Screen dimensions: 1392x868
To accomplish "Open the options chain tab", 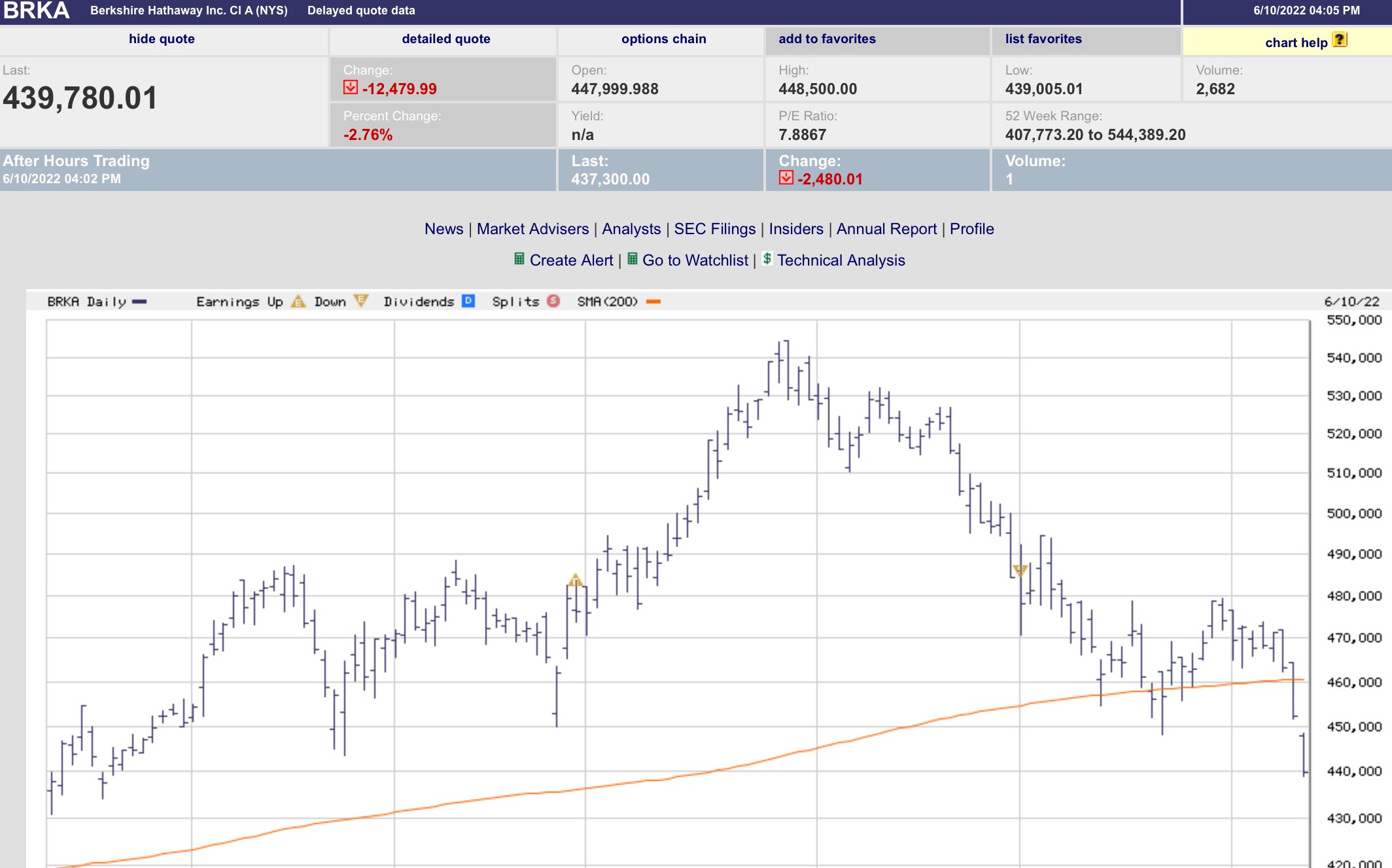I will [x=663, y=39].
